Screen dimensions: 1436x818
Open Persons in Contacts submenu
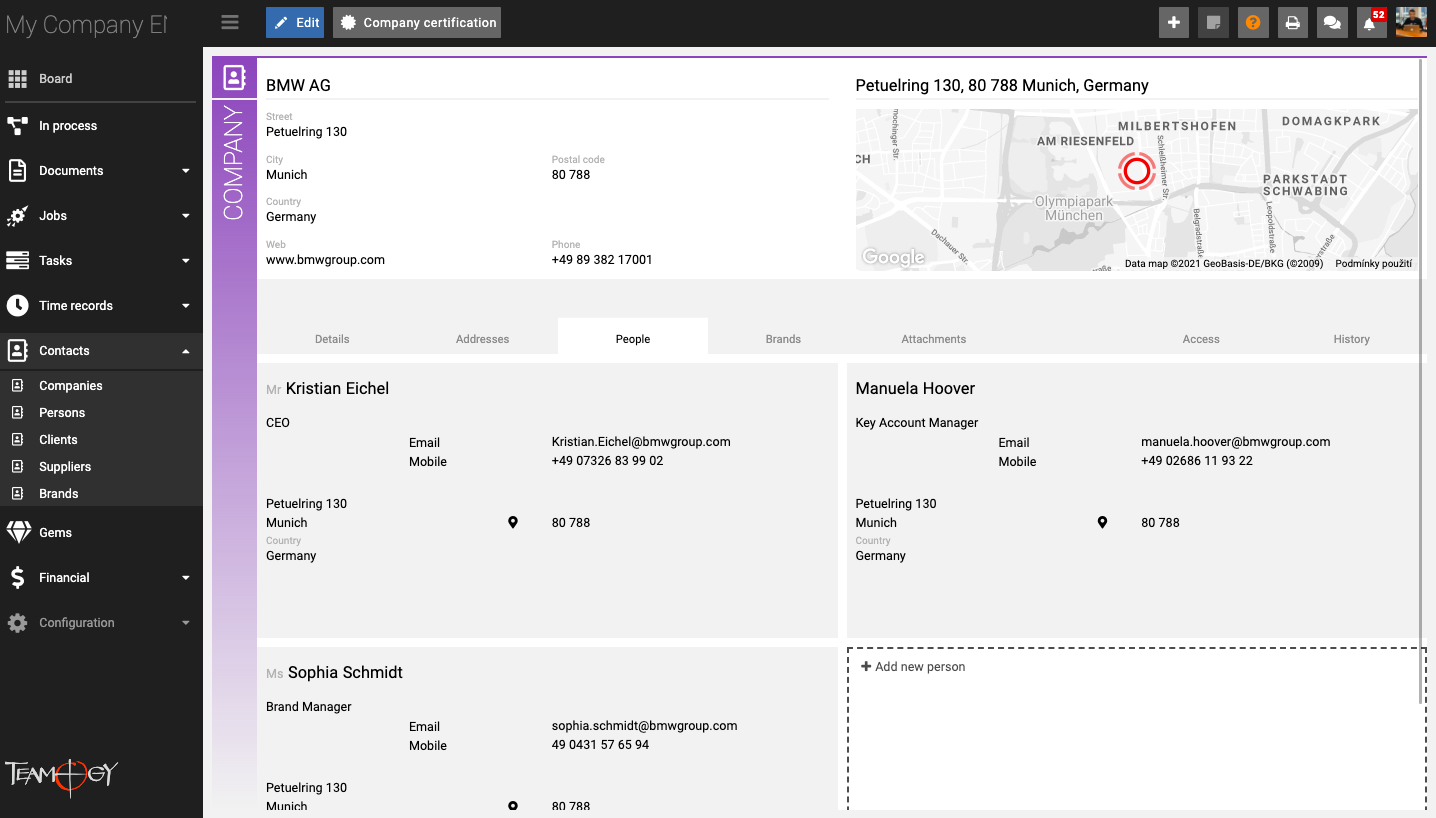click(x=62, y=413)
